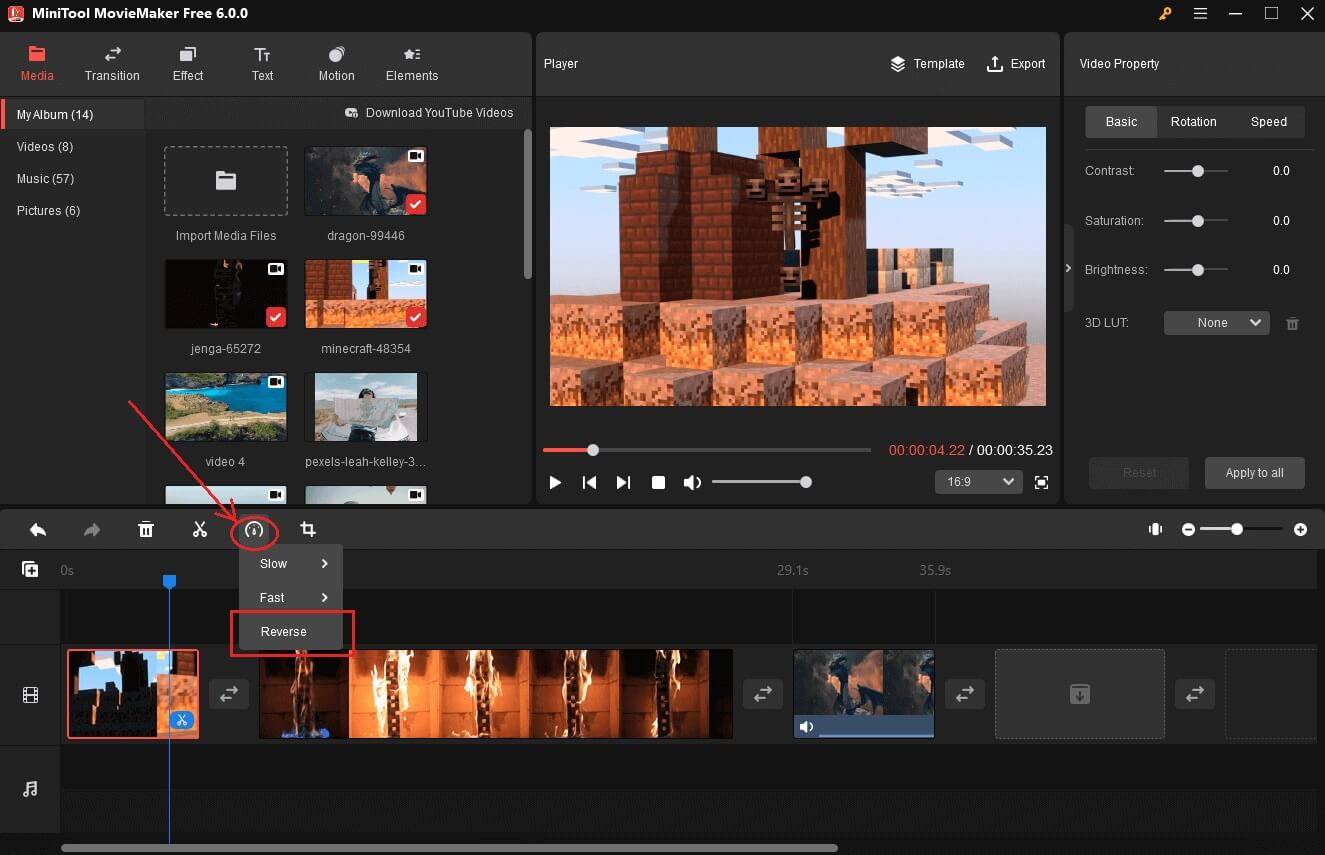Open the Elements tab
Image resolution: width=1325 pixels, height=855 pixels.
click(412, 64)
